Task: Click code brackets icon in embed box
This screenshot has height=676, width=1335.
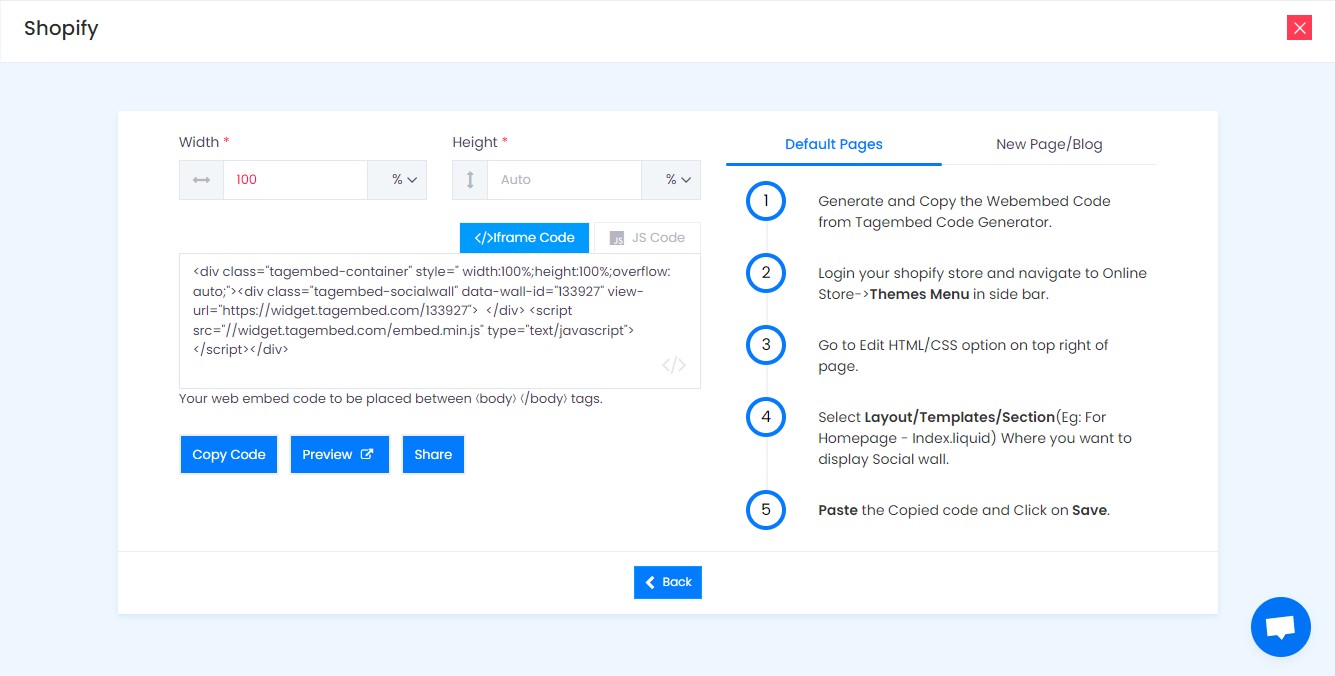Action: (674, 365)
